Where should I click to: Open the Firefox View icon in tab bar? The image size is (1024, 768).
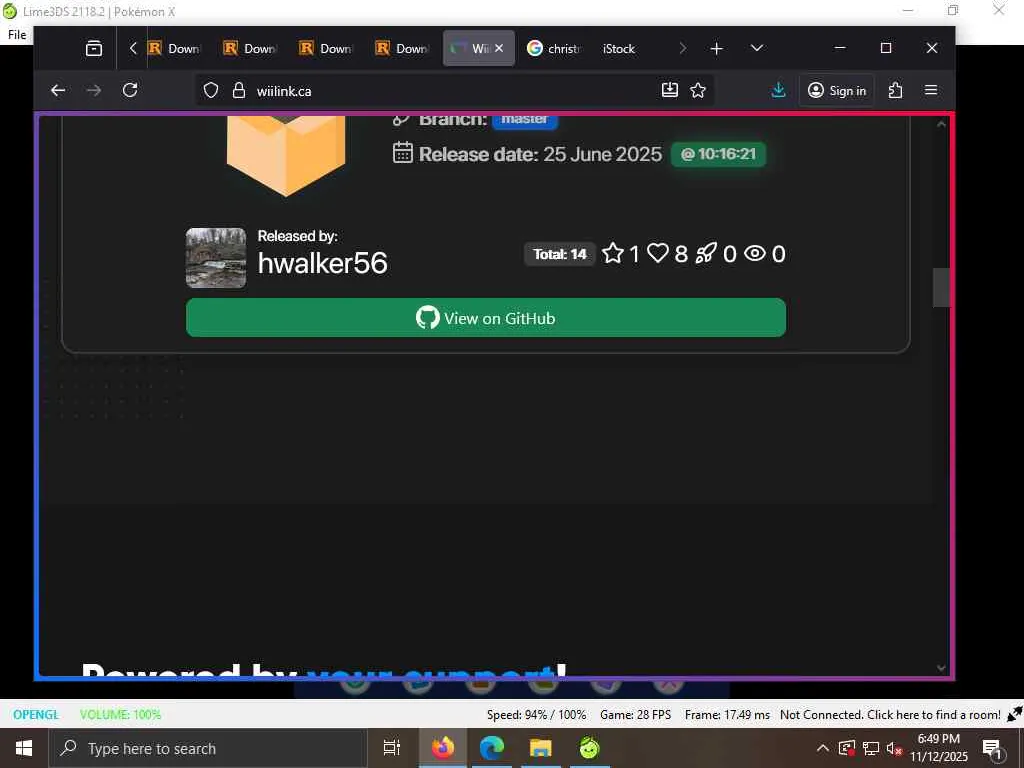(93, 48)
